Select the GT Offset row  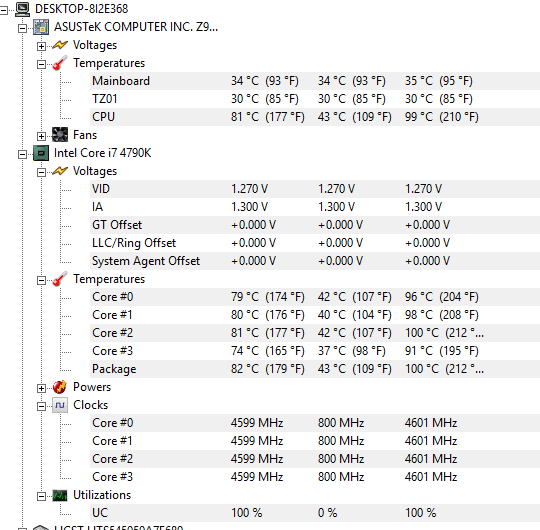(315, 225)
